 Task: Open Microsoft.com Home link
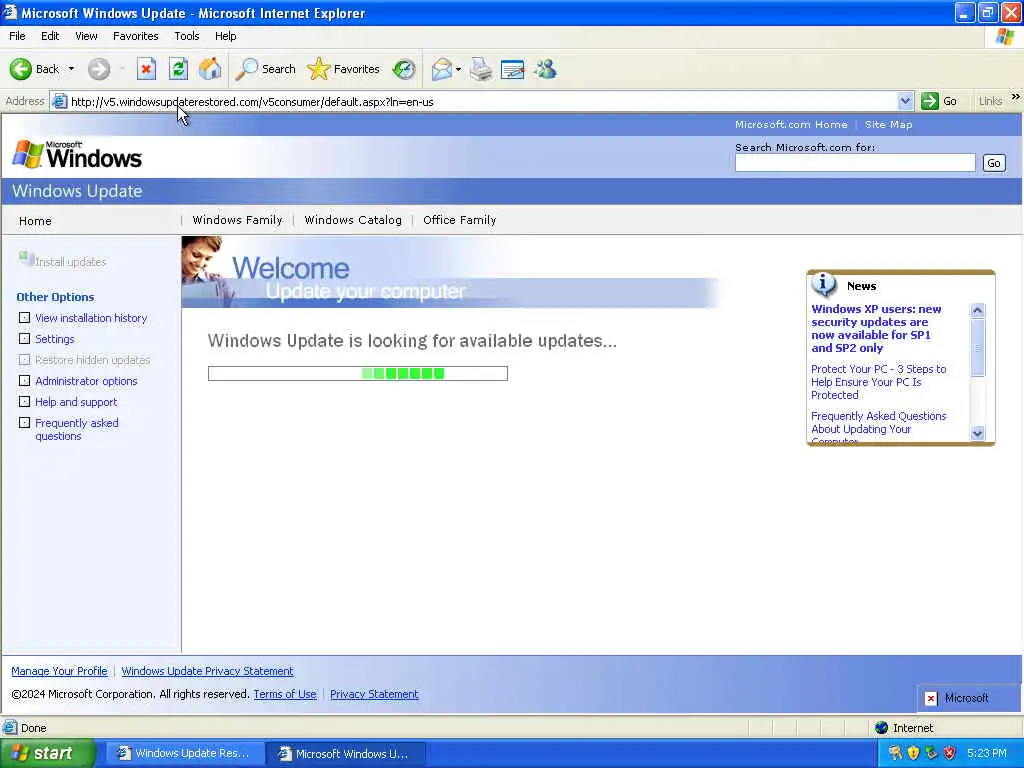click(x=790, y=124)
